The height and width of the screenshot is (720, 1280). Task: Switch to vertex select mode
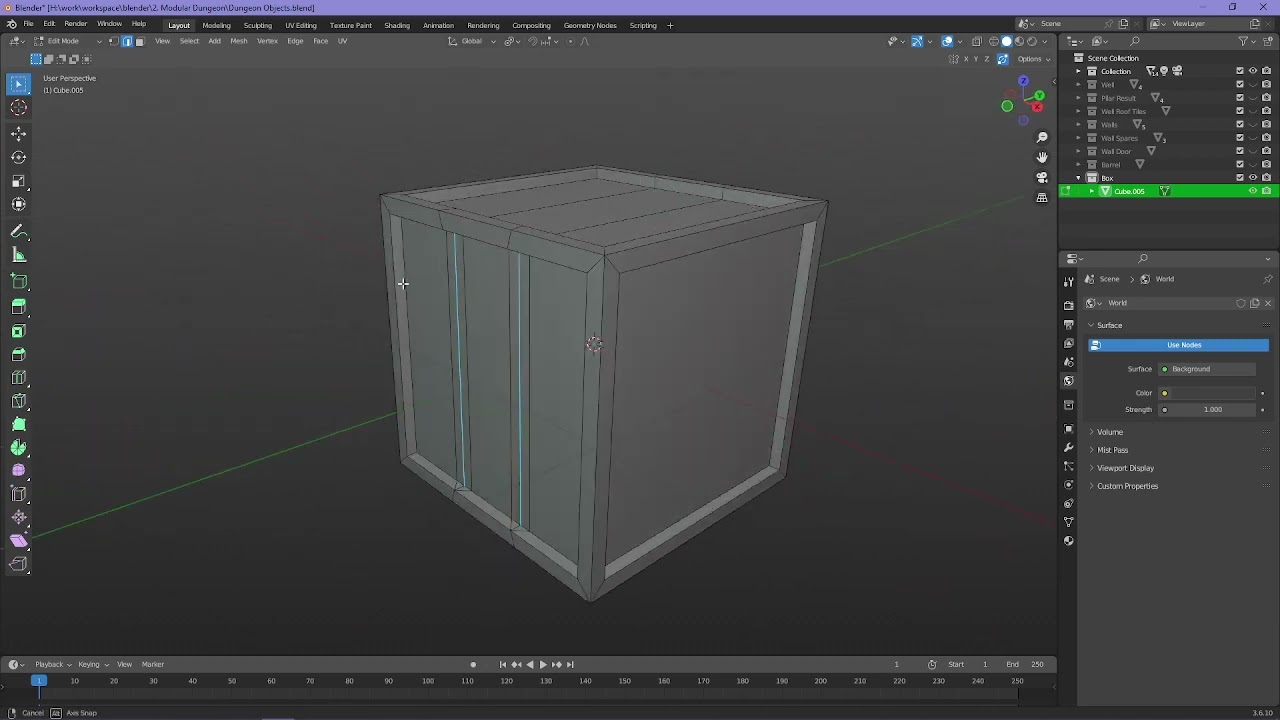[x=115, y=41]
